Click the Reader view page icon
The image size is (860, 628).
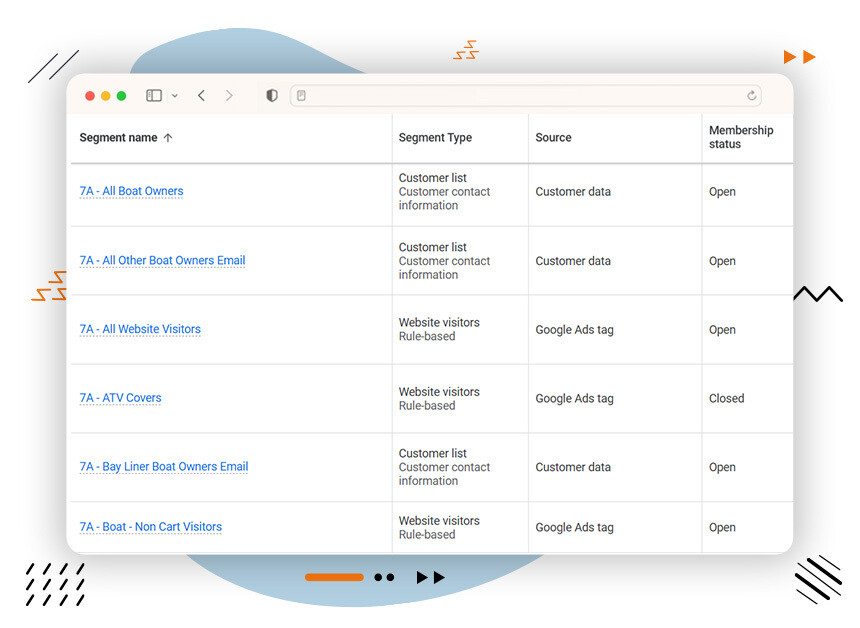tap(301, 94)
